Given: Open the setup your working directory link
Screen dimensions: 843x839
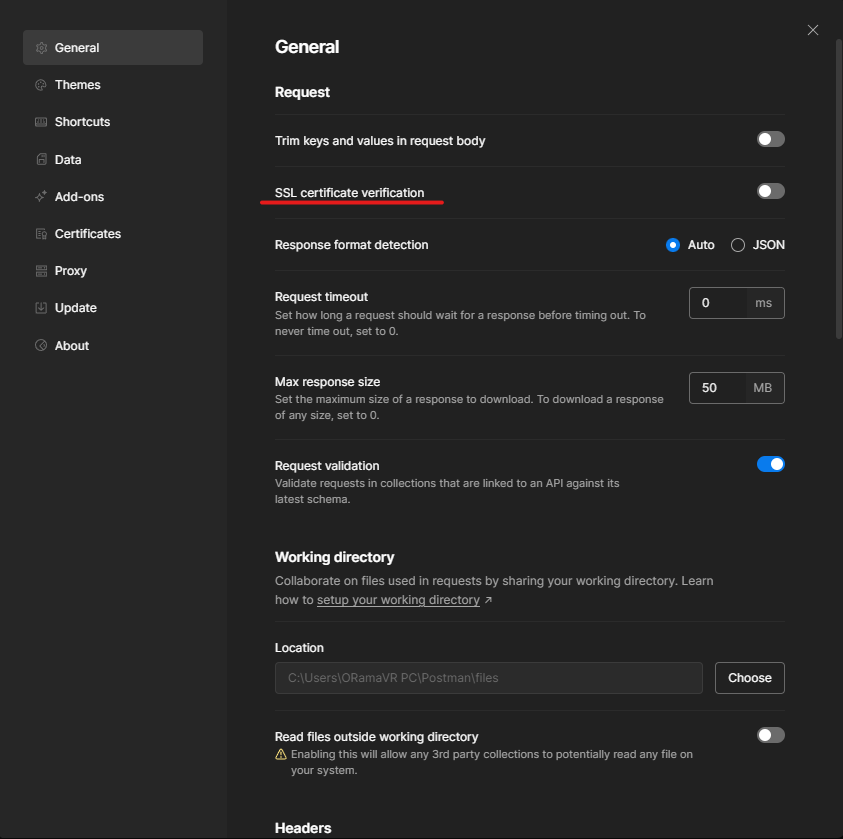Looking at the screenshot, I should [398, 600].
